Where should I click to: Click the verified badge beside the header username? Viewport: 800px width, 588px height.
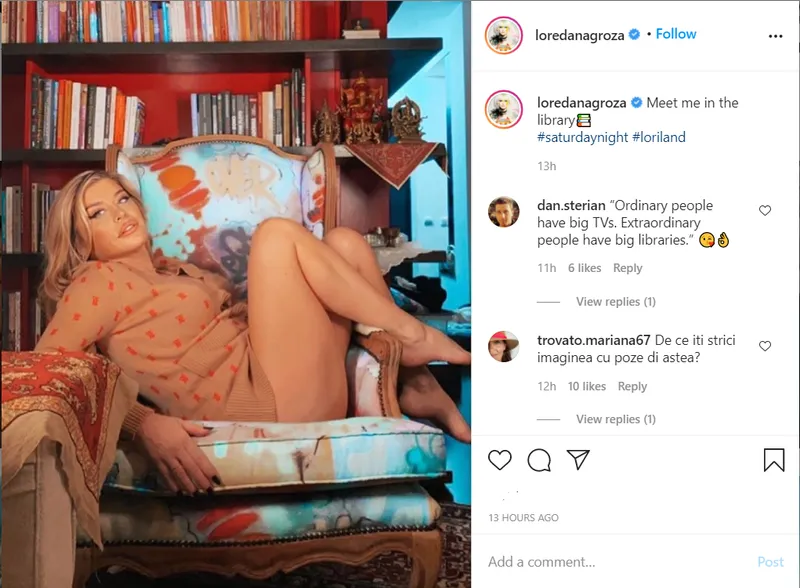[x=634, y=35]
